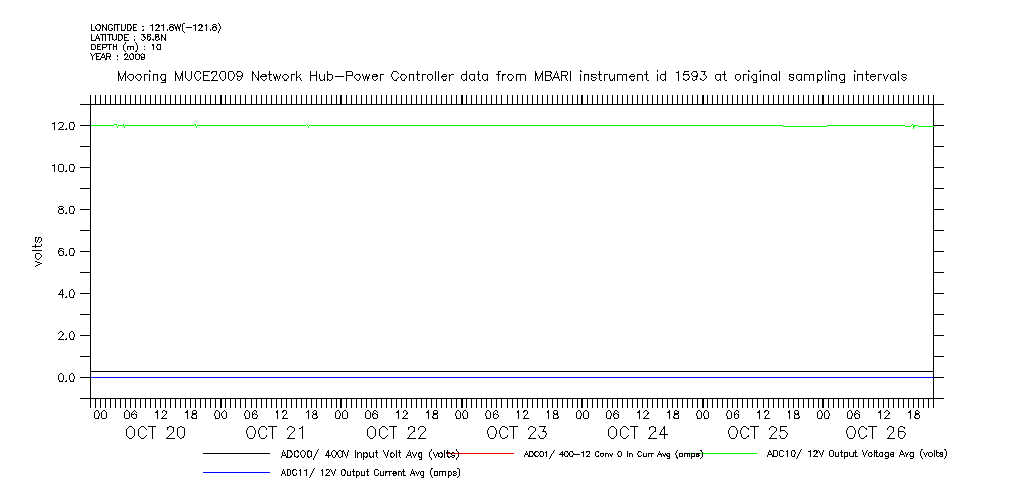
Task: Pick the OCT 23 date label
Action: [x=516, y=433]
